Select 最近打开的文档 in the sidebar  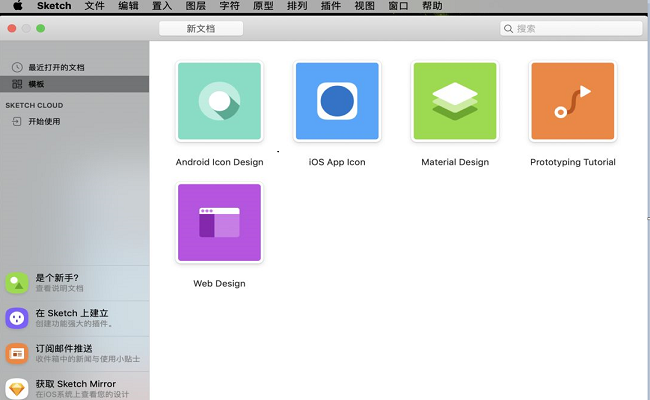pyautogui.click(x=56, y=67)
